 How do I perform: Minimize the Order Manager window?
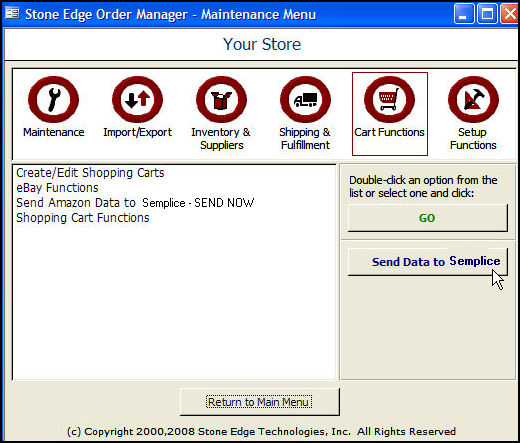click(x=464, y=14)
